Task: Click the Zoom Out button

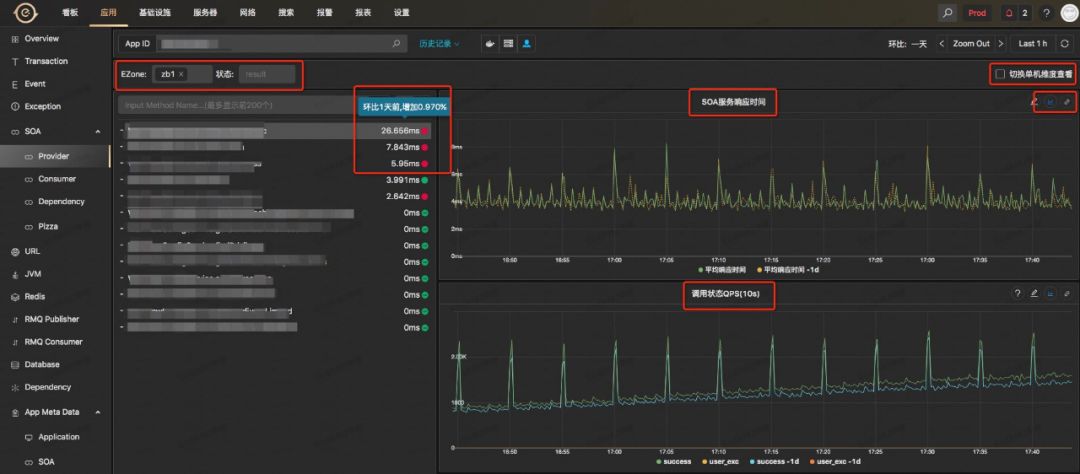Action: 970,44
